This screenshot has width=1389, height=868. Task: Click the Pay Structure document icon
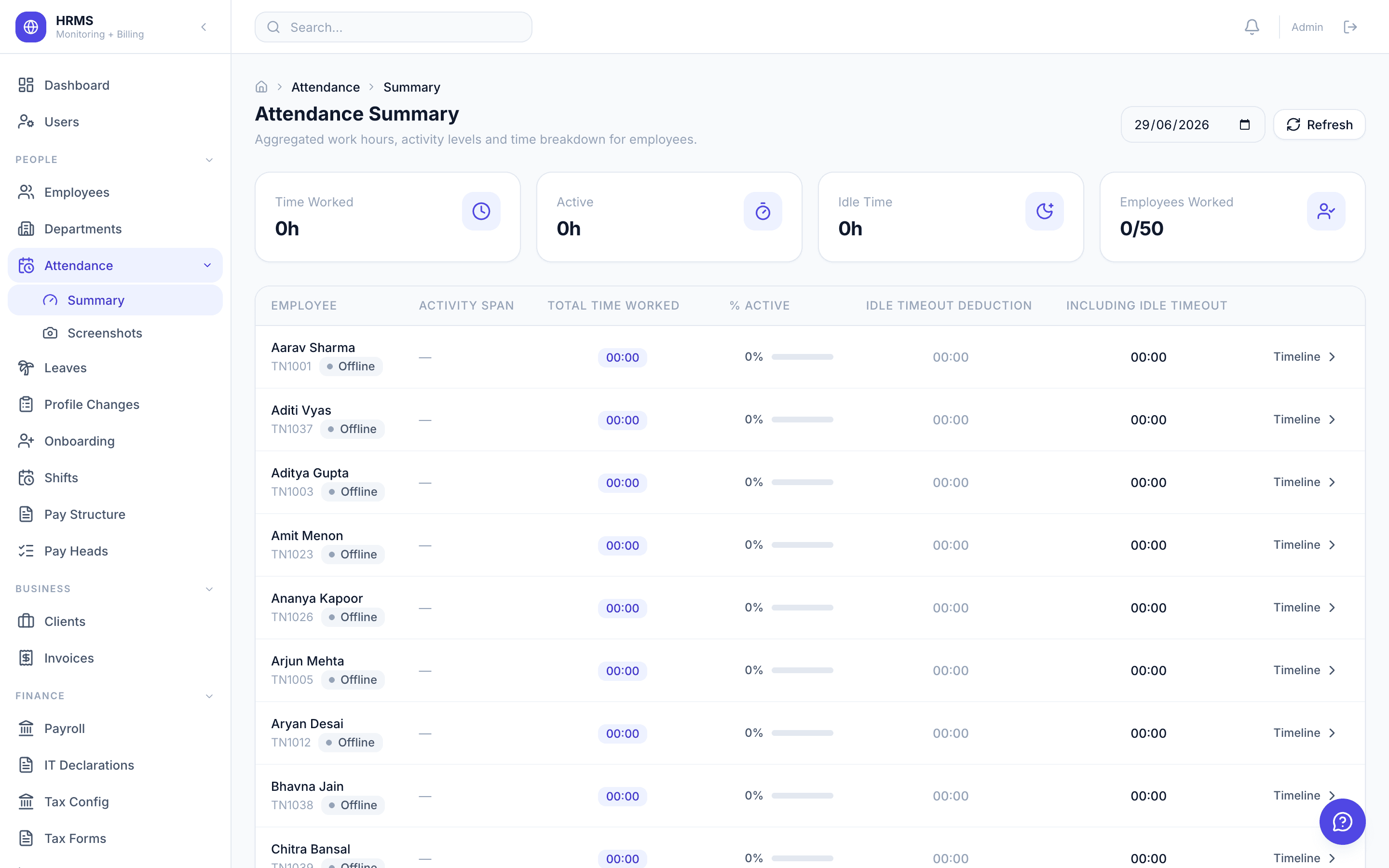coord(26,515)
